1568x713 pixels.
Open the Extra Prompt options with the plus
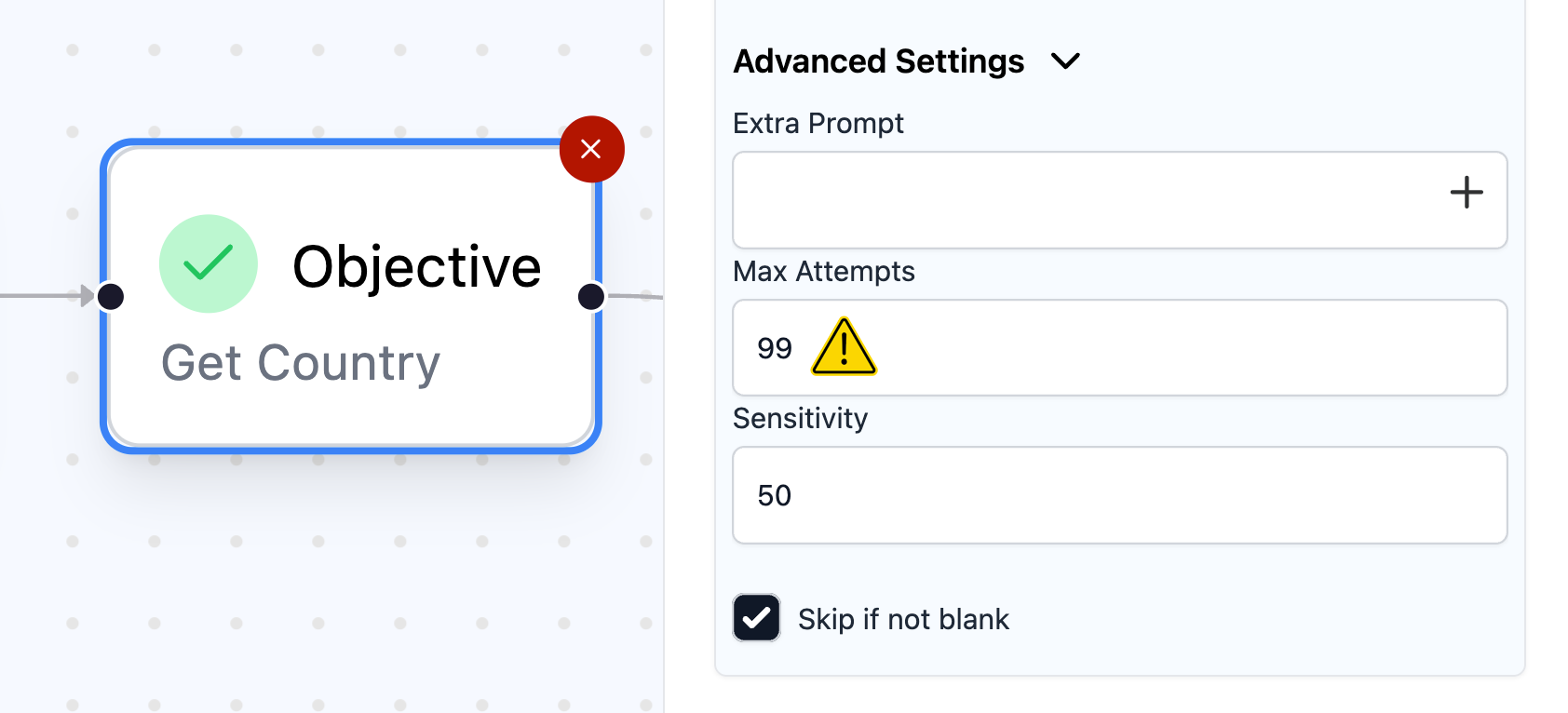(1467, 193)
